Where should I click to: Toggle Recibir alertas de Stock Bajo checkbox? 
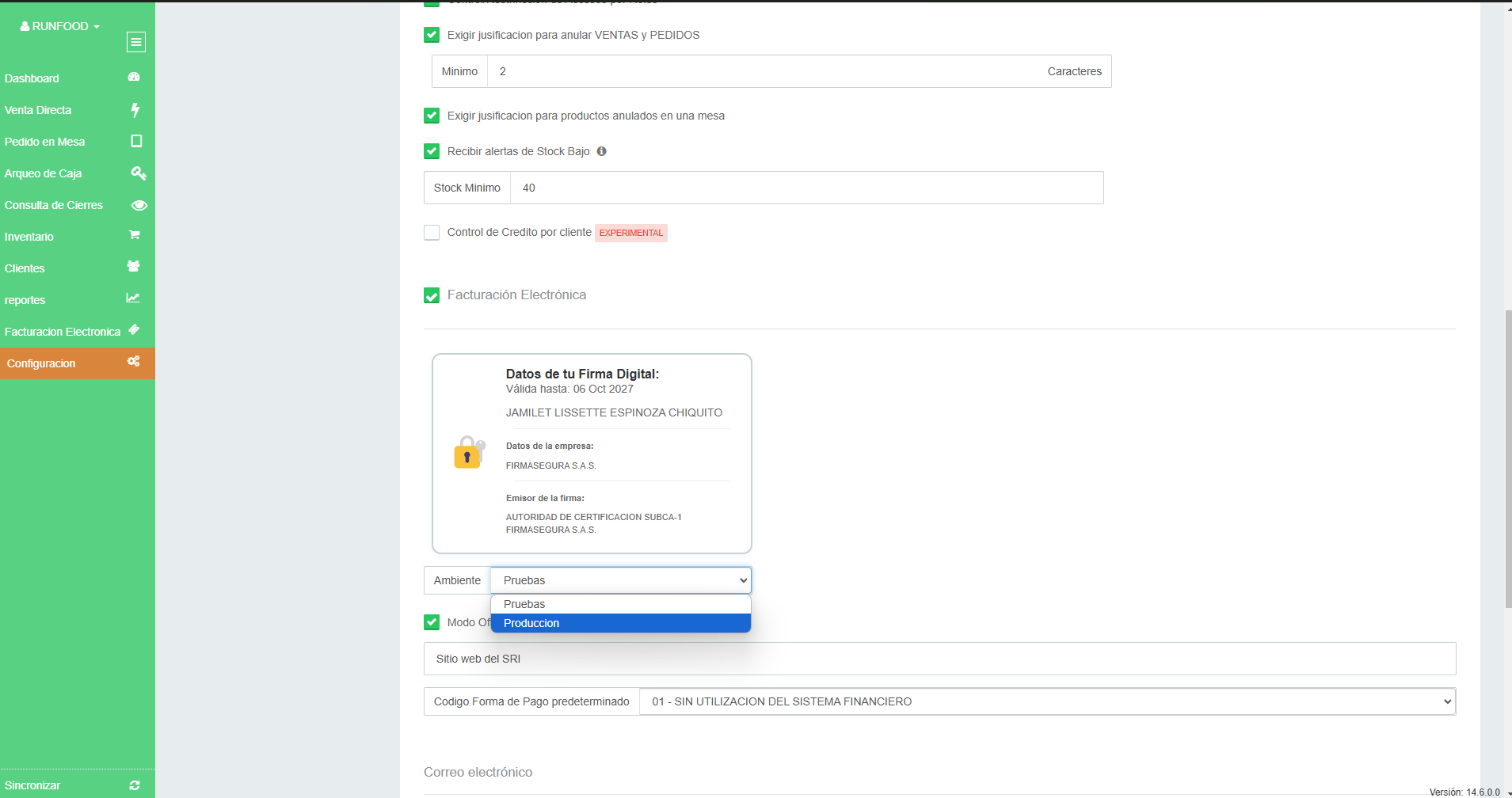432,151
